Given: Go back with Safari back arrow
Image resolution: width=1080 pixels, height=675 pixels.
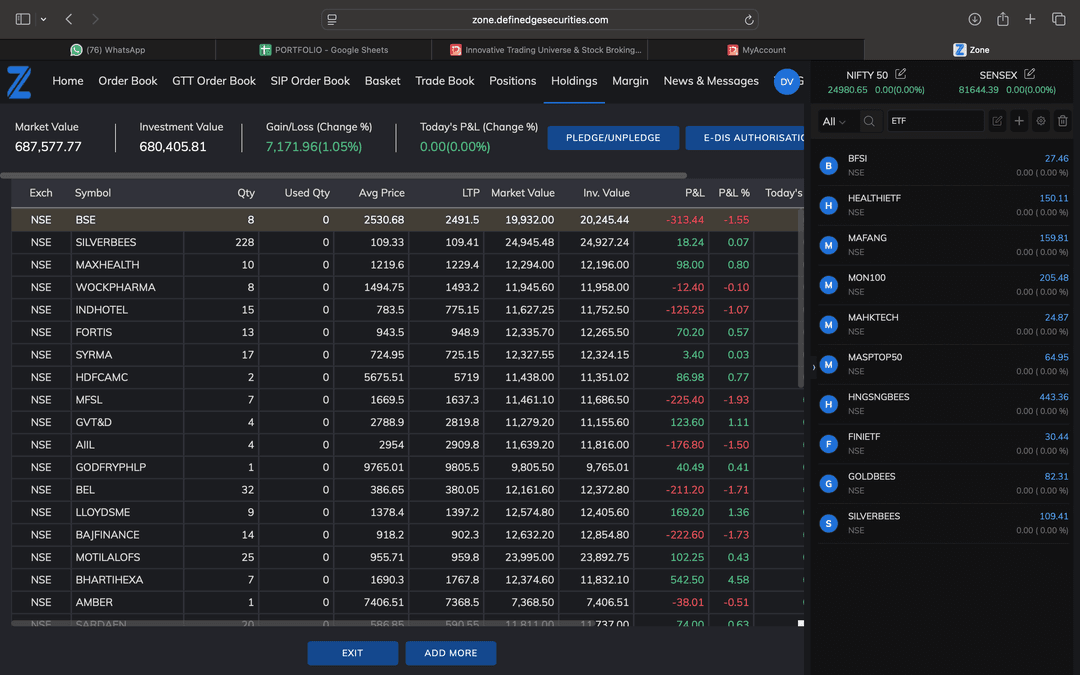Looking at the screenshot, I should tap(69, 19).
